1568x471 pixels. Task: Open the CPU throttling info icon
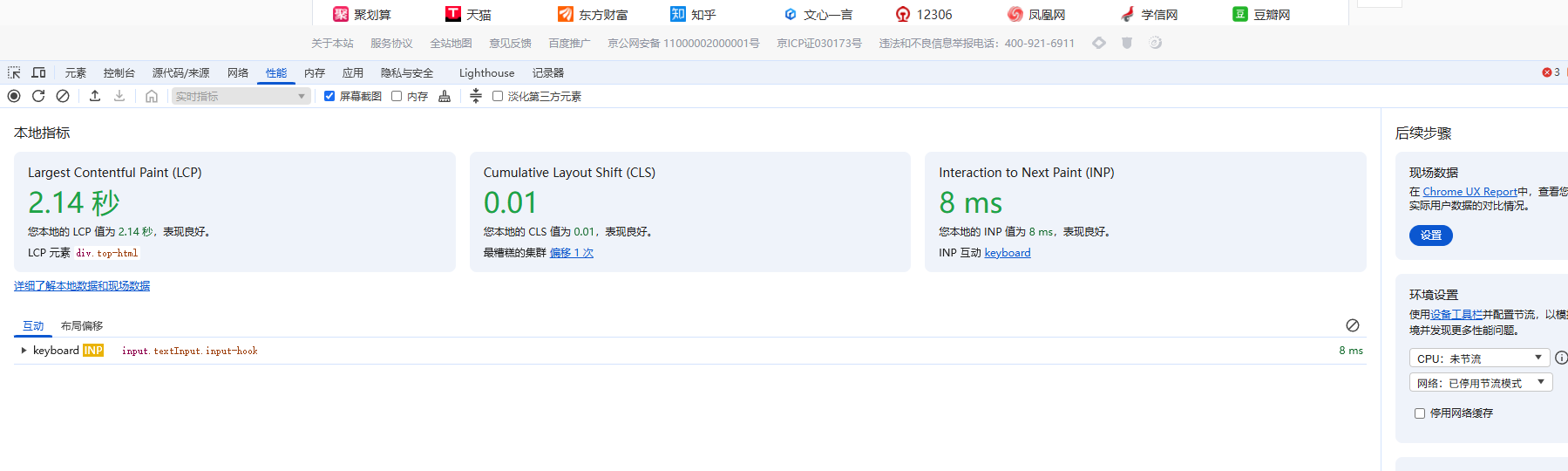pyautogui.click(x=1561, y=358)
